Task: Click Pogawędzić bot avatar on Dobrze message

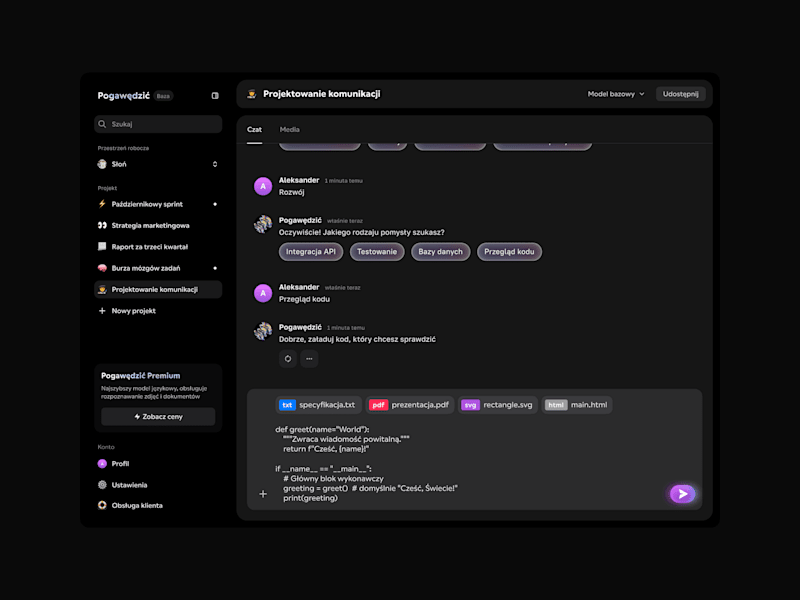Action: (x=263, y=331)
